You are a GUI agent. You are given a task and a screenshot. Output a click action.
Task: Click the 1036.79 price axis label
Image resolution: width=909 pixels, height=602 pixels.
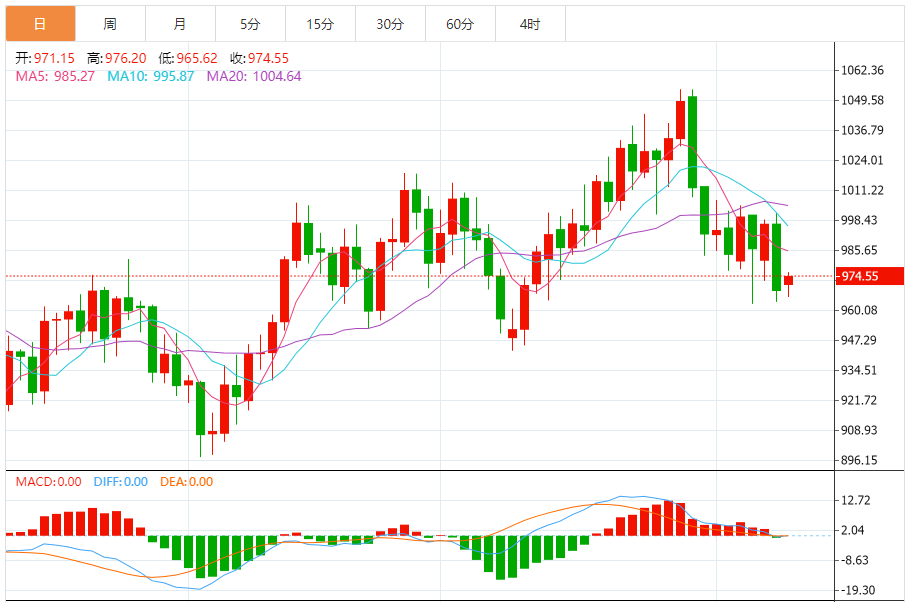[x=863, y=130]
